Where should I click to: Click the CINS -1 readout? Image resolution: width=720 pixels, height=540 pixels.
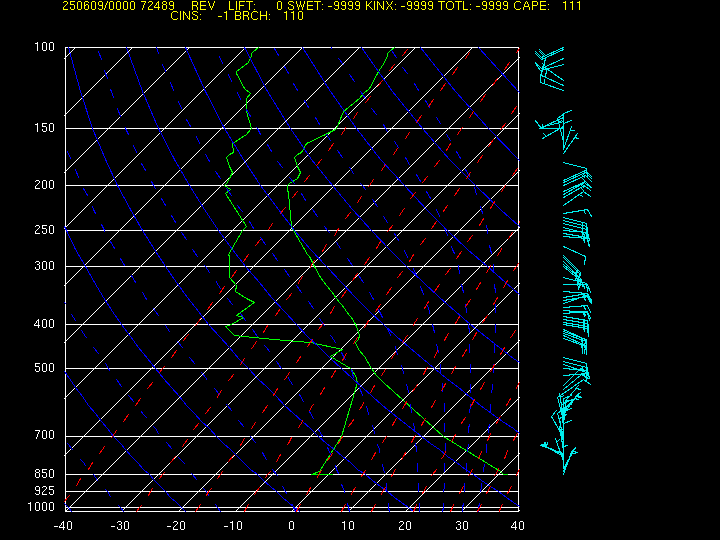click(x=200, y=16)
